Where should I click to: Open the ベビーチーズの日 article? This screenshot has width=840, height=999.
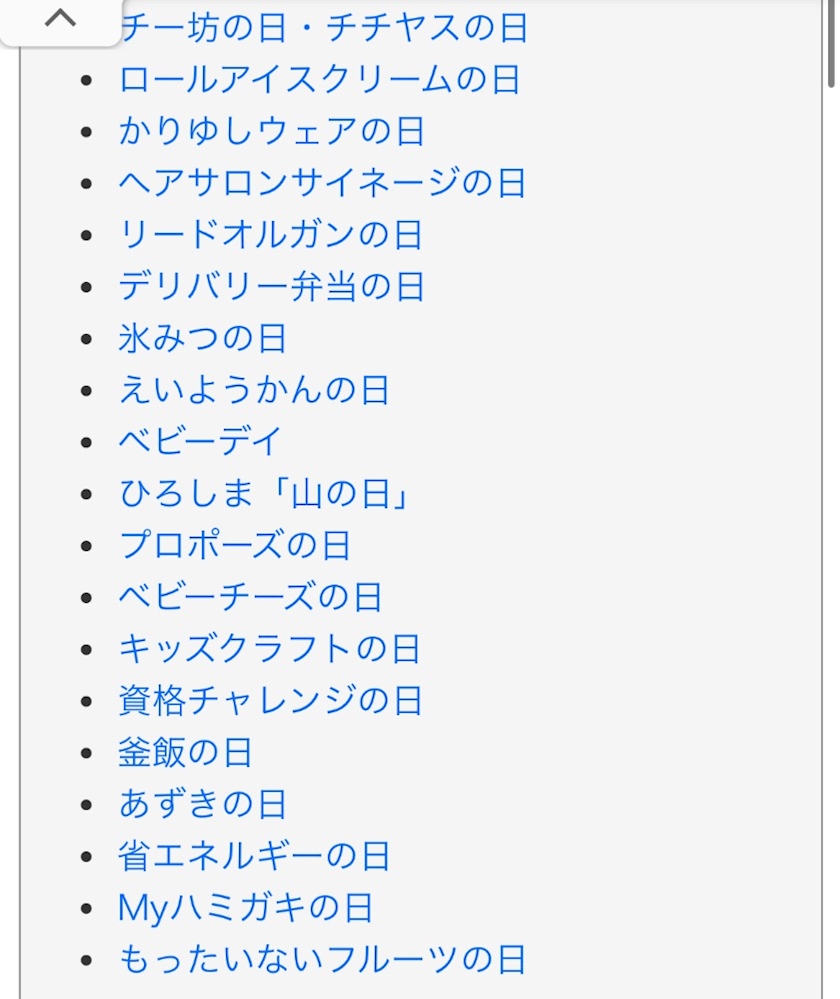tap(250, 598)
